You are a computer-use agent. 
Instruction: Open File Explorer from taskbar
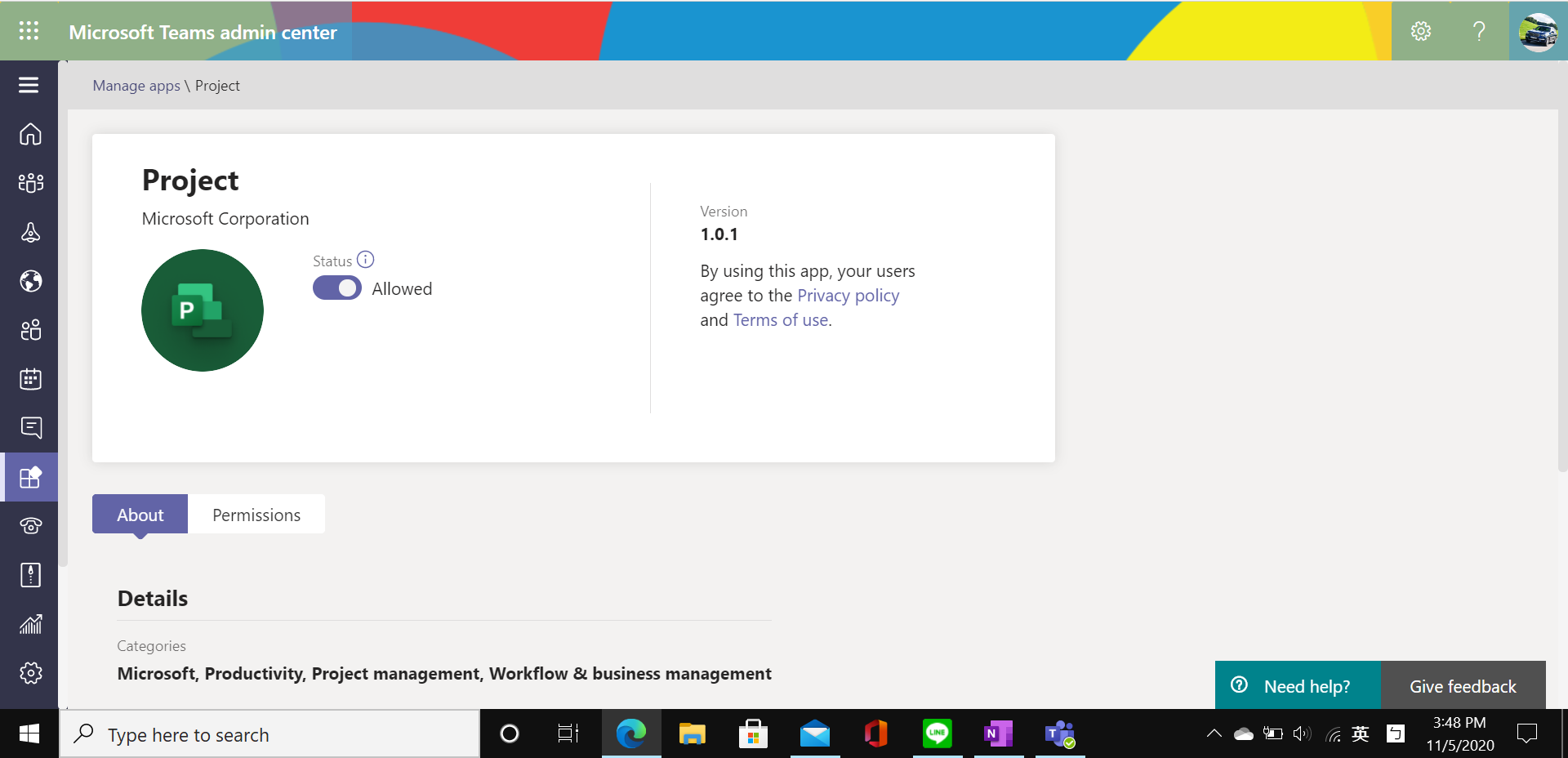tap(692, 734)
